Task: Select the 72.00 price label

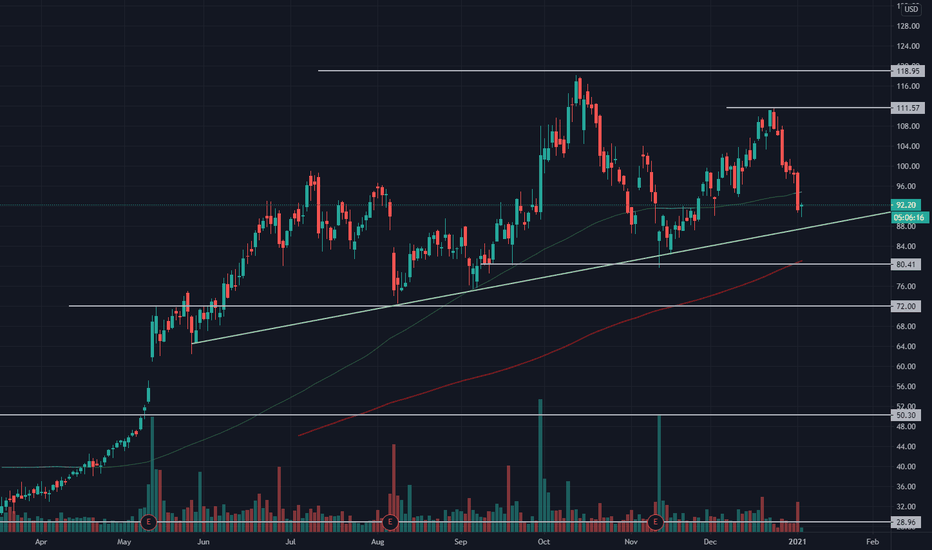Action: tap(906, 306)
